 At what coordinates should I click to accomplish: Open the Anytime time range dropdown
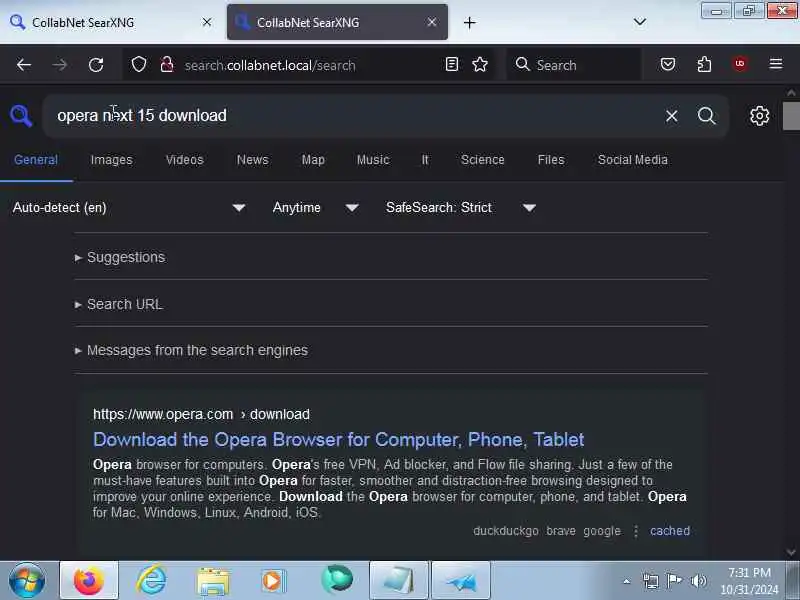coord(315,208)
